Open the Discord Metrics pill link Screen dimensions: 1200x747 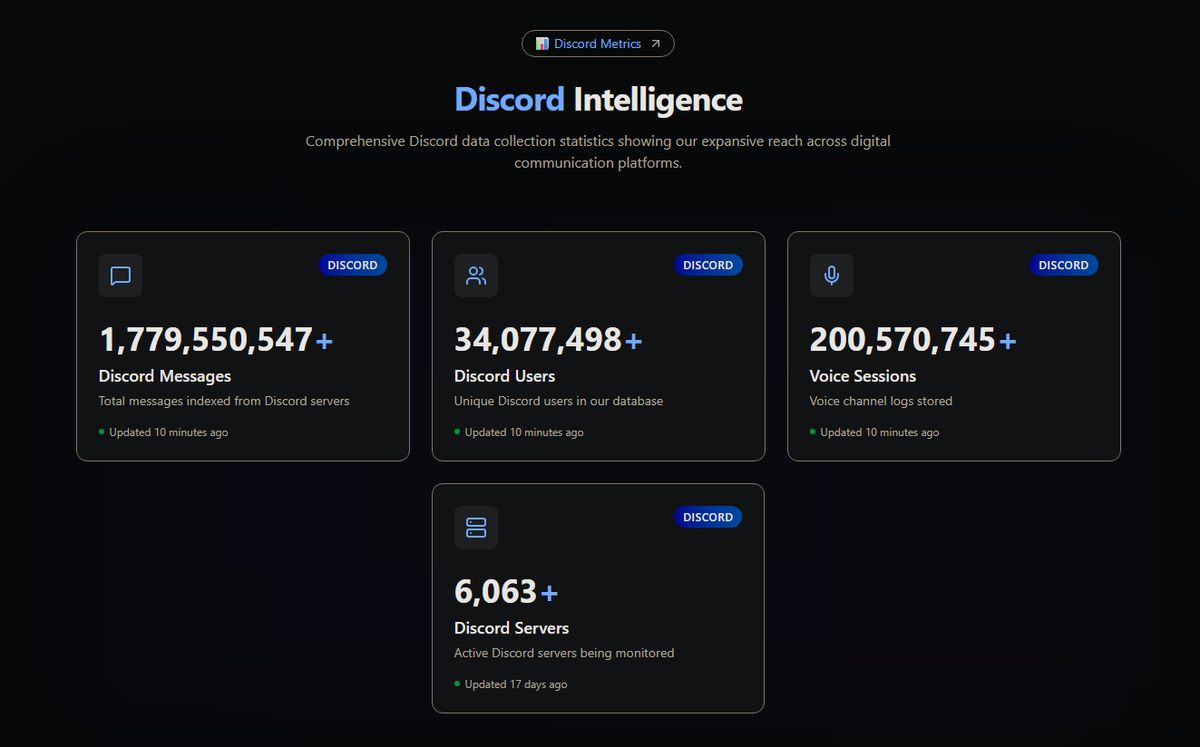pyautogui.click(x=598, y=44)
